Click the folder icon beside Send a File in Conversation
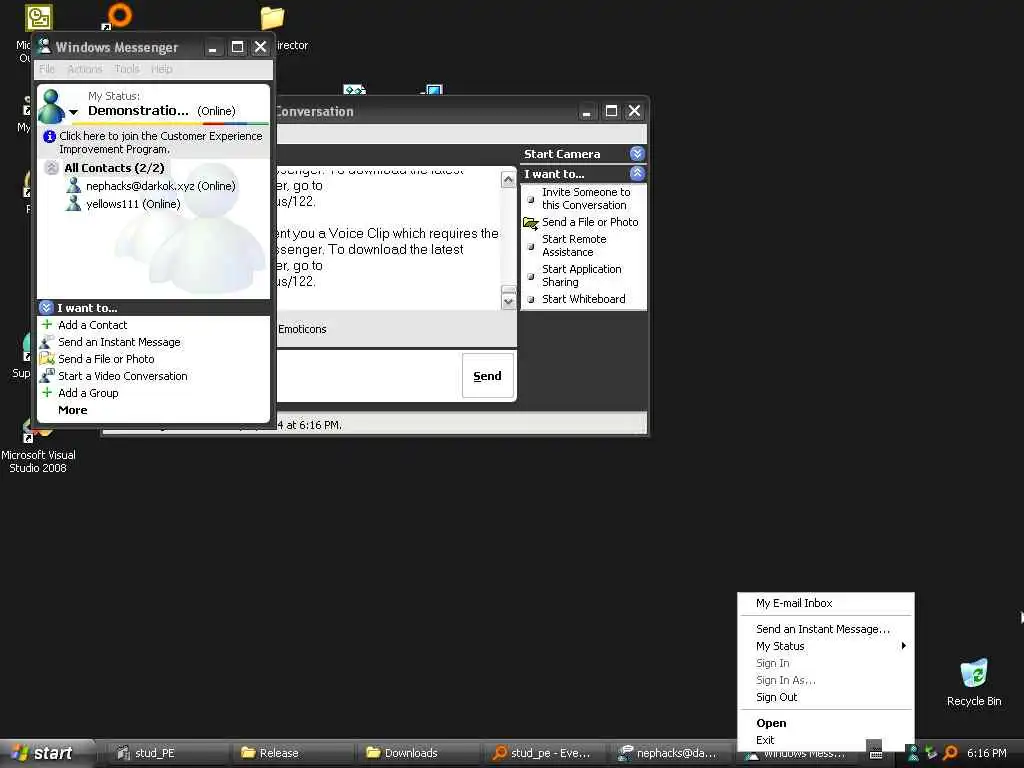This screenshot has width=1024, height=768. point(530,223)
